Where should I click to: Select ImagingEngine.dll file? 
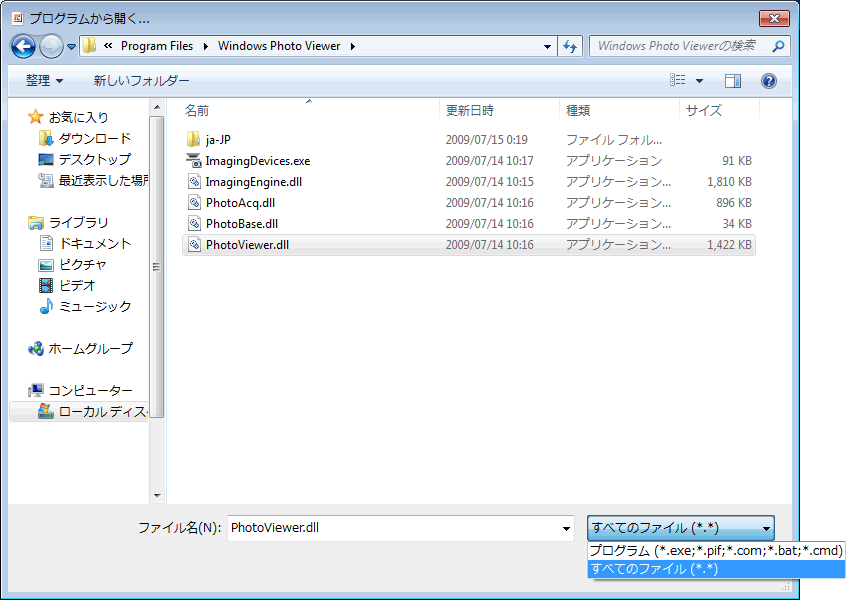[x=469, y=182]
